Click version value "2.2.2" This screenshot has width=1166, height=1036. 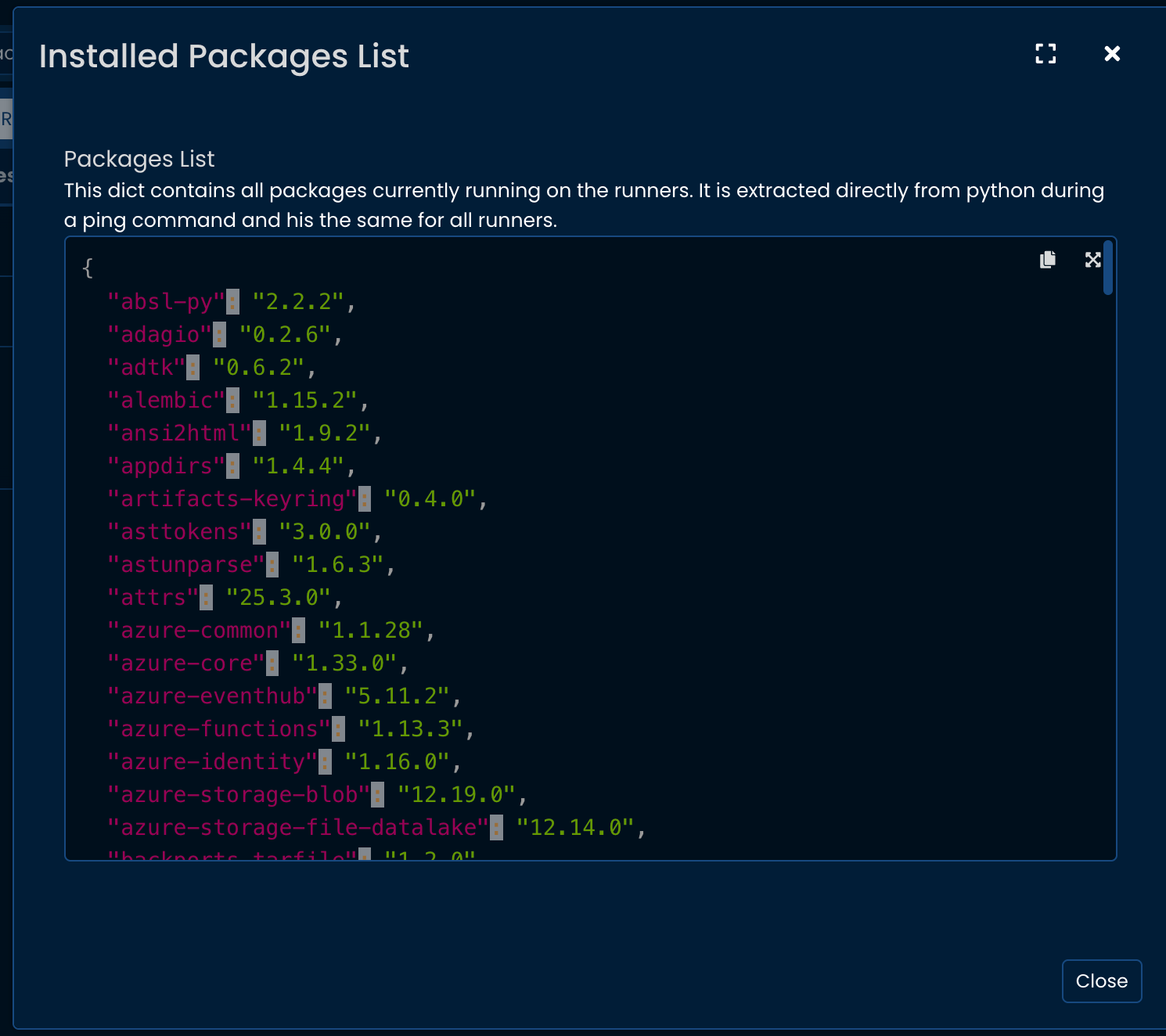point(298,302)
